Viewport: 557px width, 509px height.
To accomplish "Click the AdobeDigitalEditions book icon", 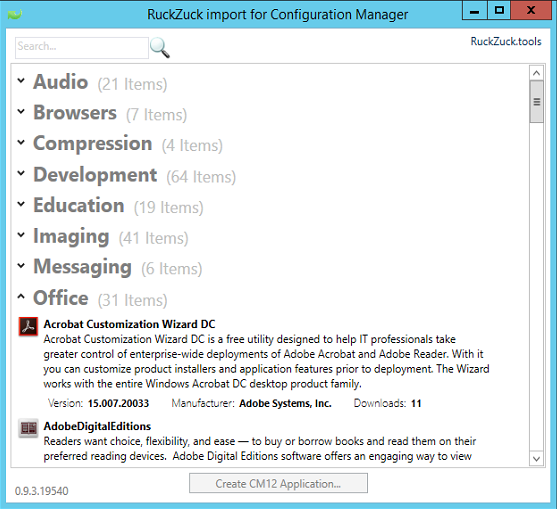I will pos(28,428).
